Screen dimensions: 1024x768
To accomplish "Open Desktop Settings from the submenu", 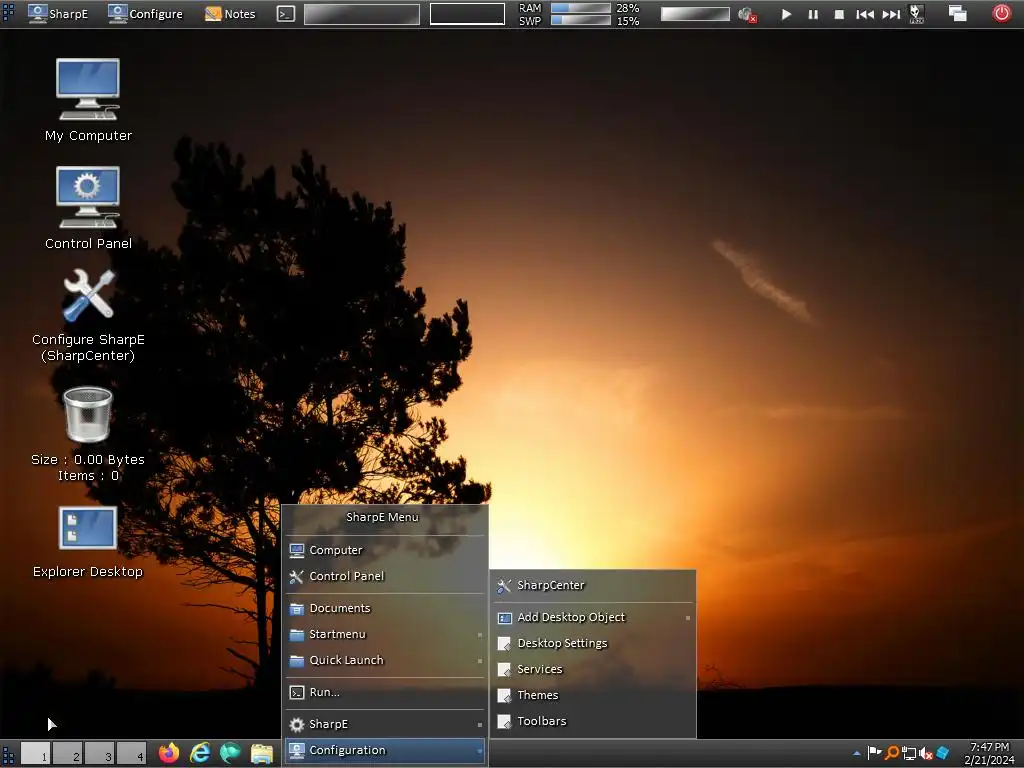I will click(593, 643).
